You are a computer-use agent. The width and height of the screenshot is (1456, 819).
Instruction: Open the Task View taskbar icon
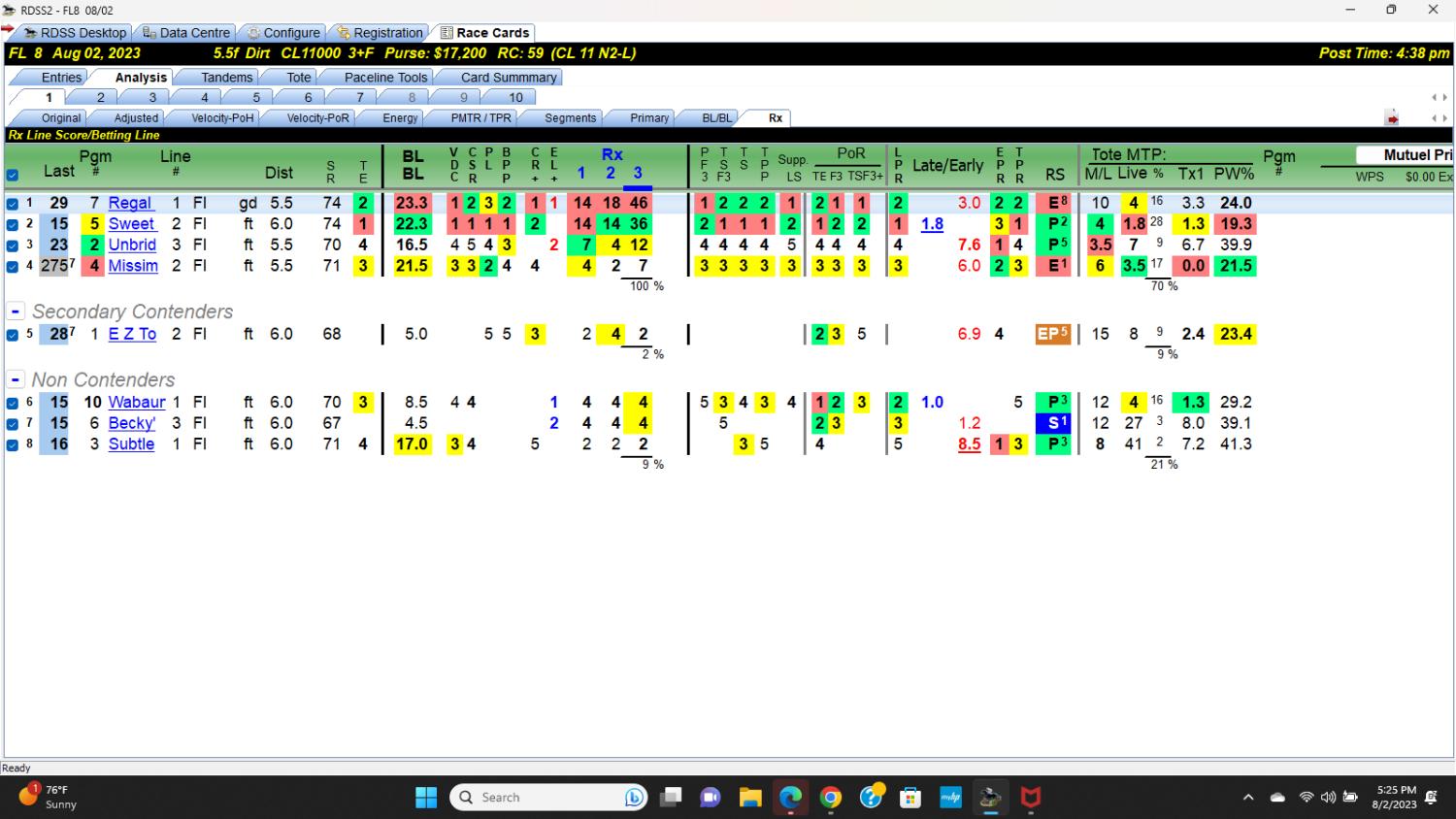click(x=671, y=798)
